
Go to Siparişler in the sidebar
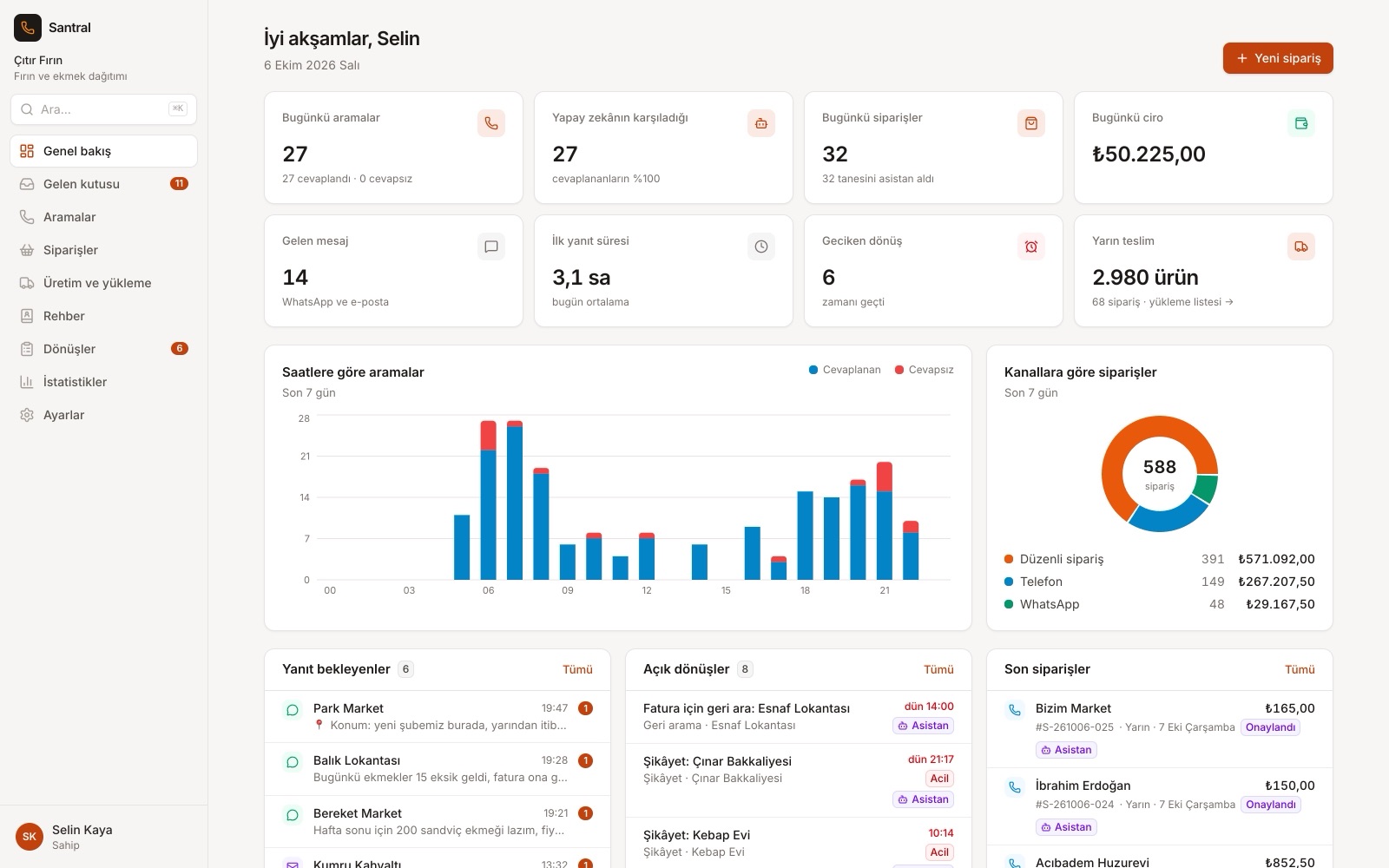coord(104,250)
